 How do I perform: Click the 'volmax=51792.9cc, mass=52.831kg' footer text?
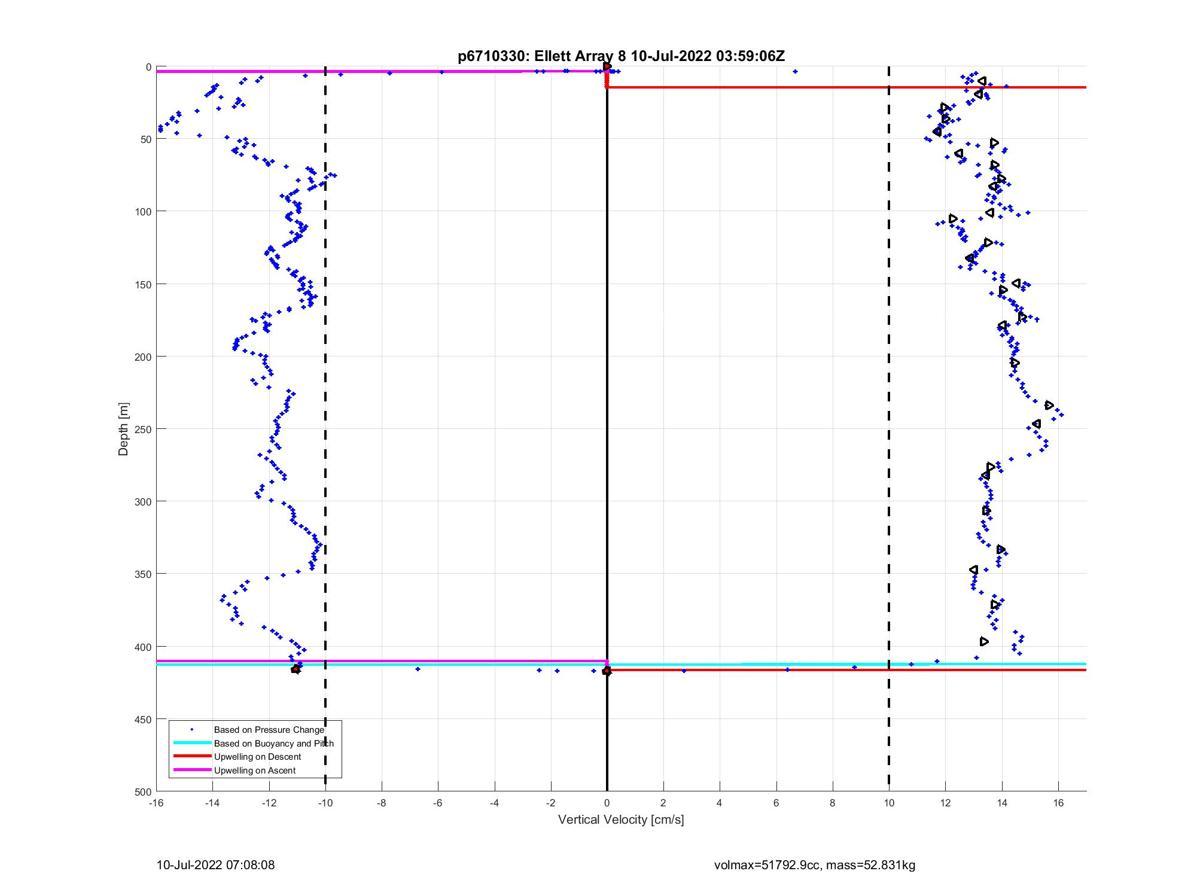click(x=815, y=865)
